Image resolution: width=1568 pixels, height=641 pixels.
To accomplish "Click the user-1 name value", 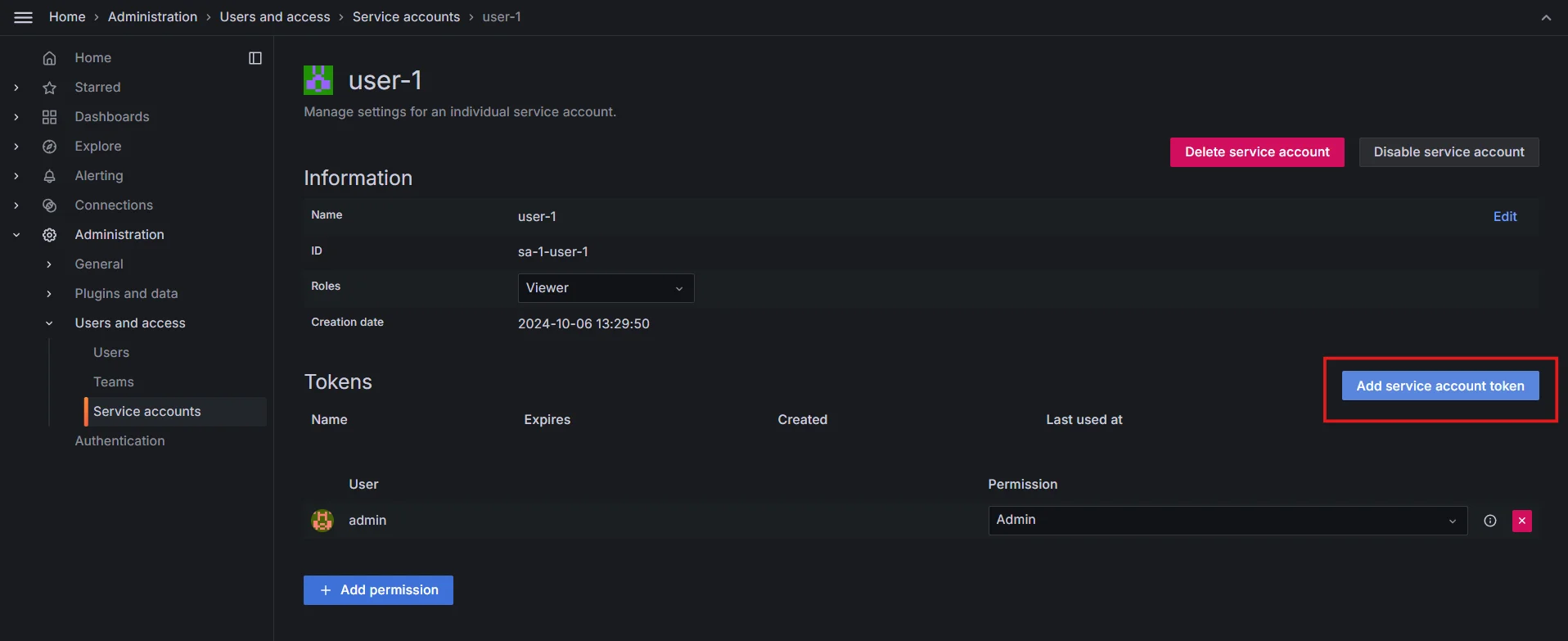I will pos(537,217).
